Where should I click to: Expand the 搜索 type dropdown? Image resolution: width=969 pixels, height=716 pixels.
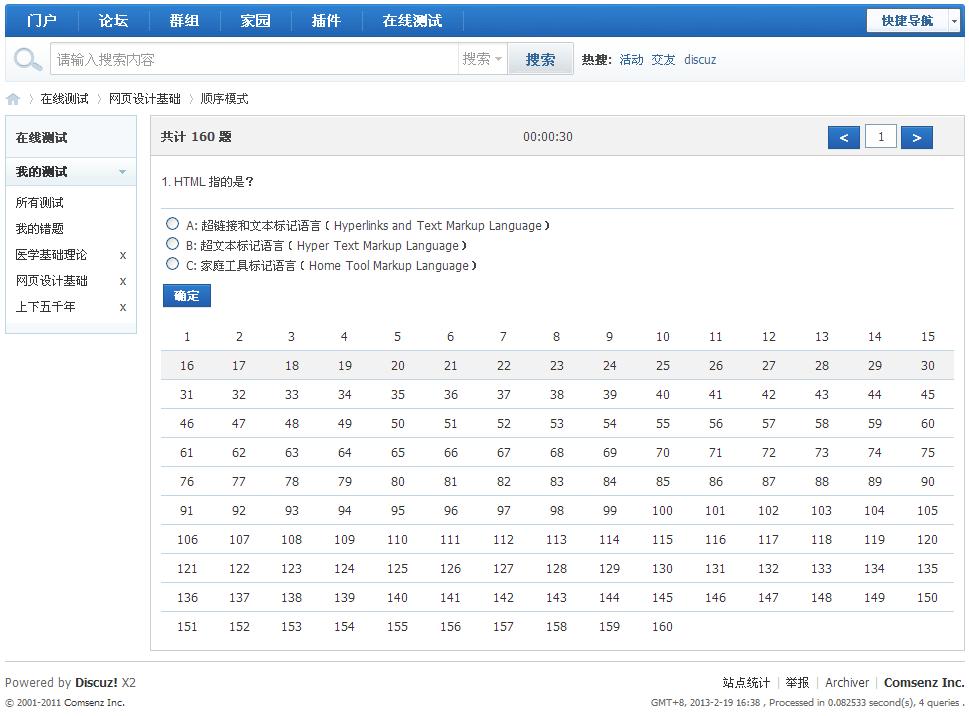click(x=483, y=60)
